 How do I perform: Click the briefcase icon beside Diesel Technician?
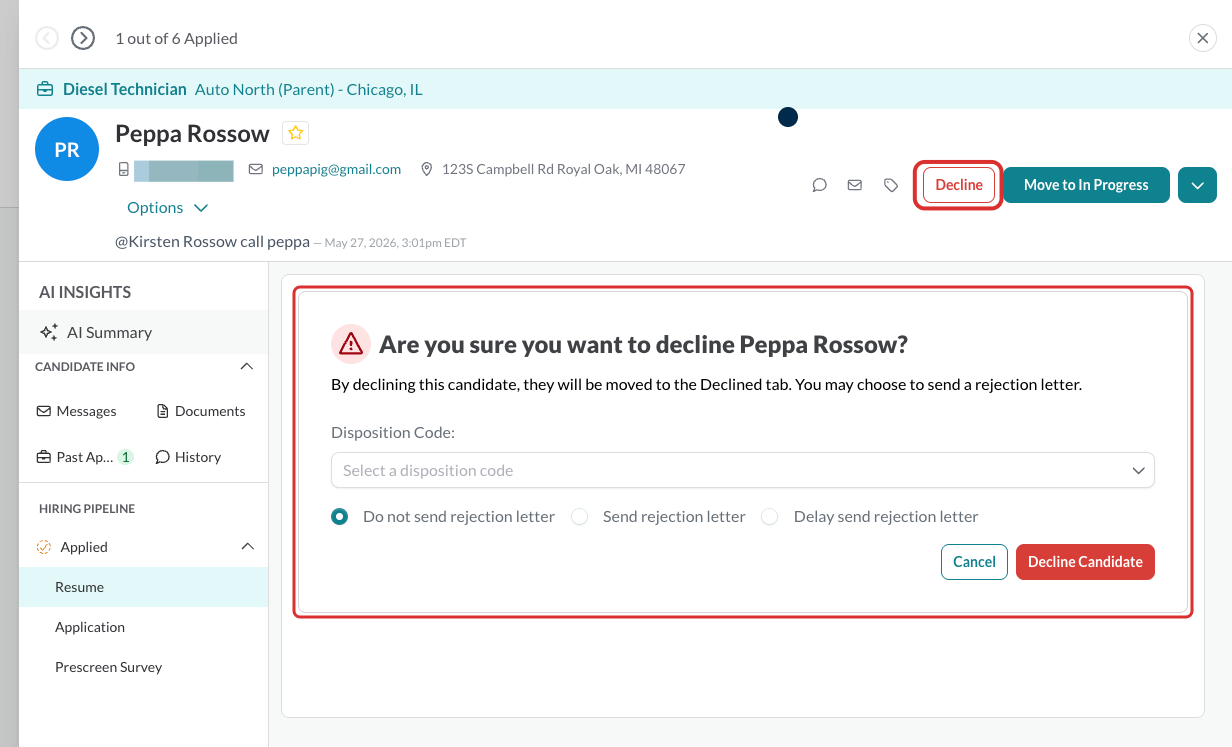pyautogui.click(x=45, y=90)
